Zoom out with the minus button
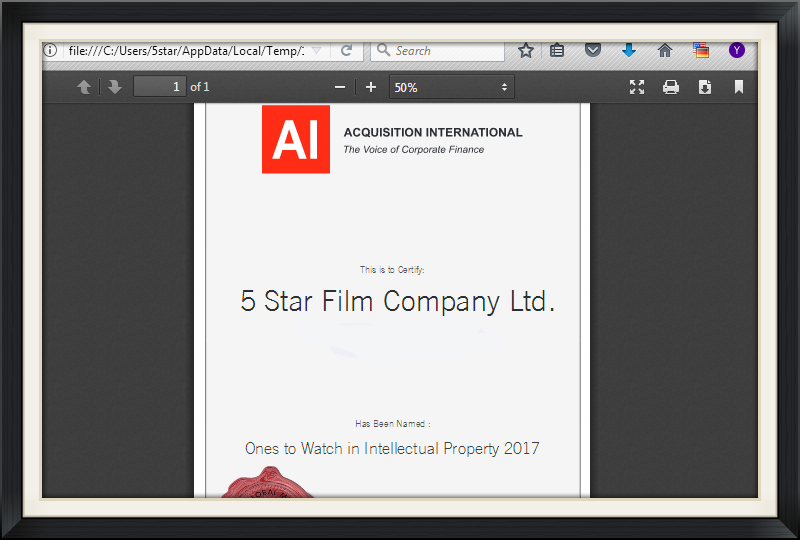800x540 pixels. point(340,87)
